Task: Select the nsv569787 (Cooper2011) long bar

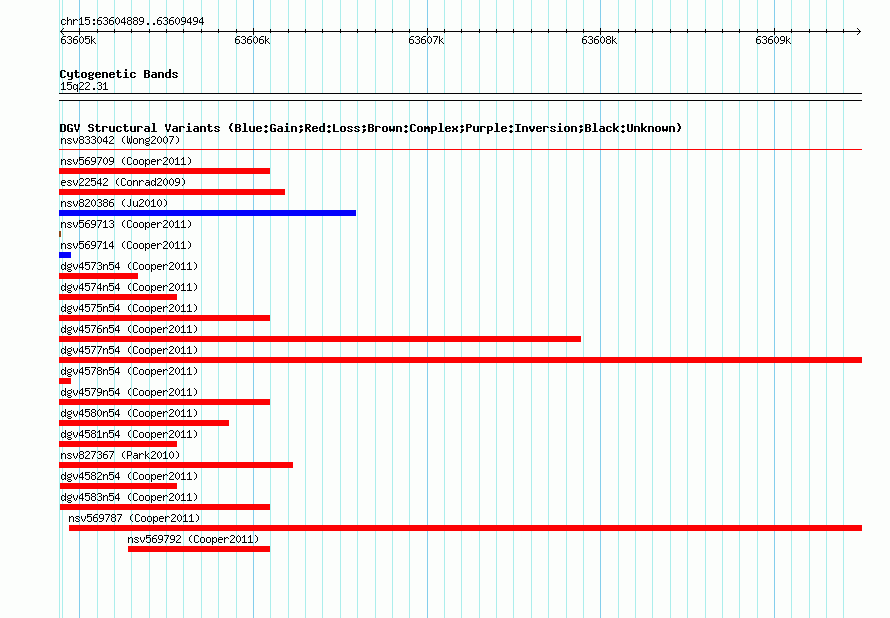Action: point(465,528)
